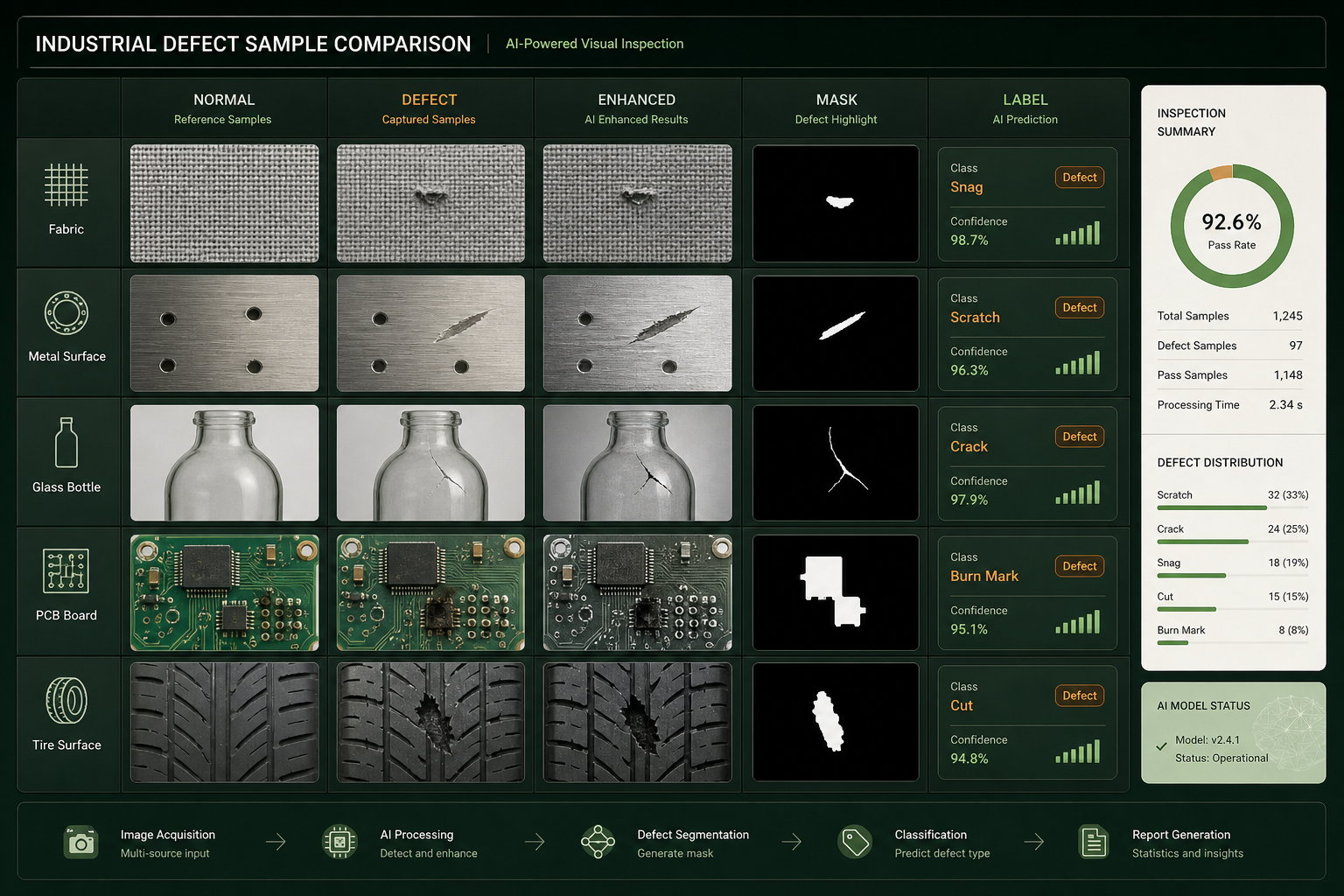Click the 96.3% confidence value
The height and width of the screenshot is (896, 1344).
[969, 370]
